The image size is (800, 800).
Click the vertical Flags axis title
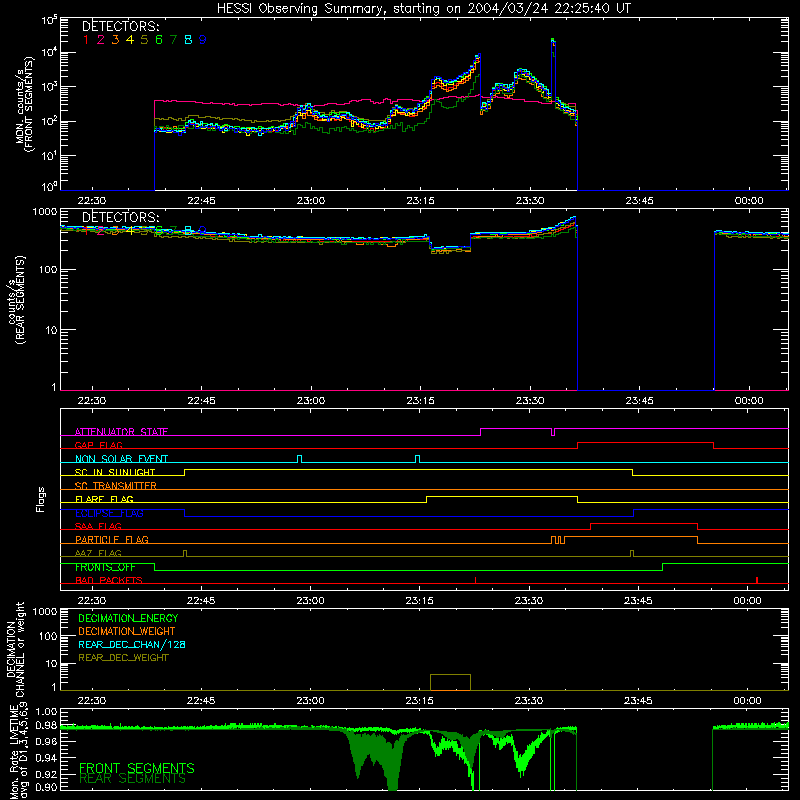pos(41,499)
